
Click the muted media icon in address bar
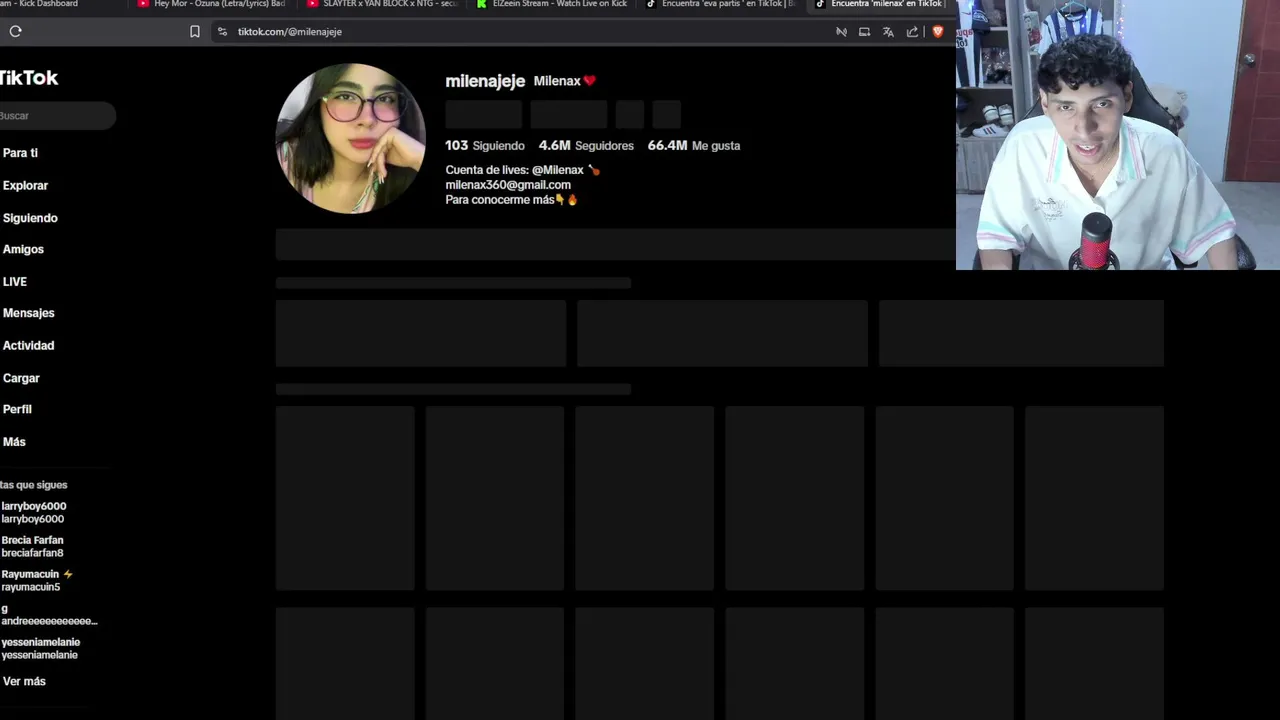(x=841, y=31)
